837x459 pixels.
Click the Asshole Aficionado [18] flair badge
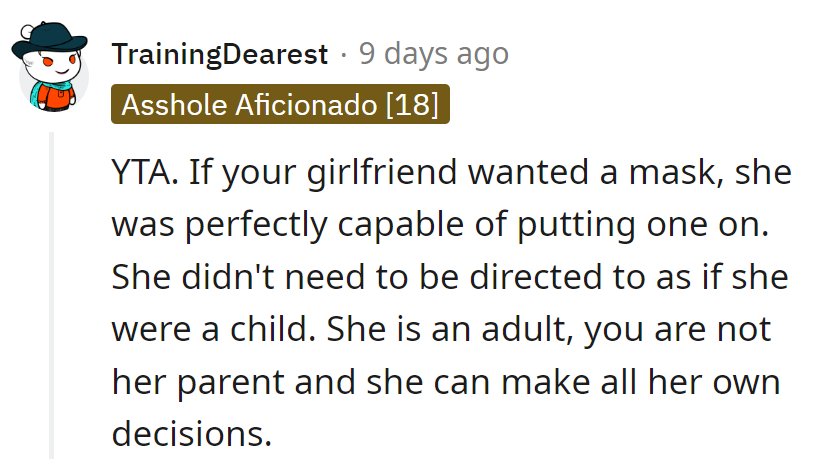280,105
